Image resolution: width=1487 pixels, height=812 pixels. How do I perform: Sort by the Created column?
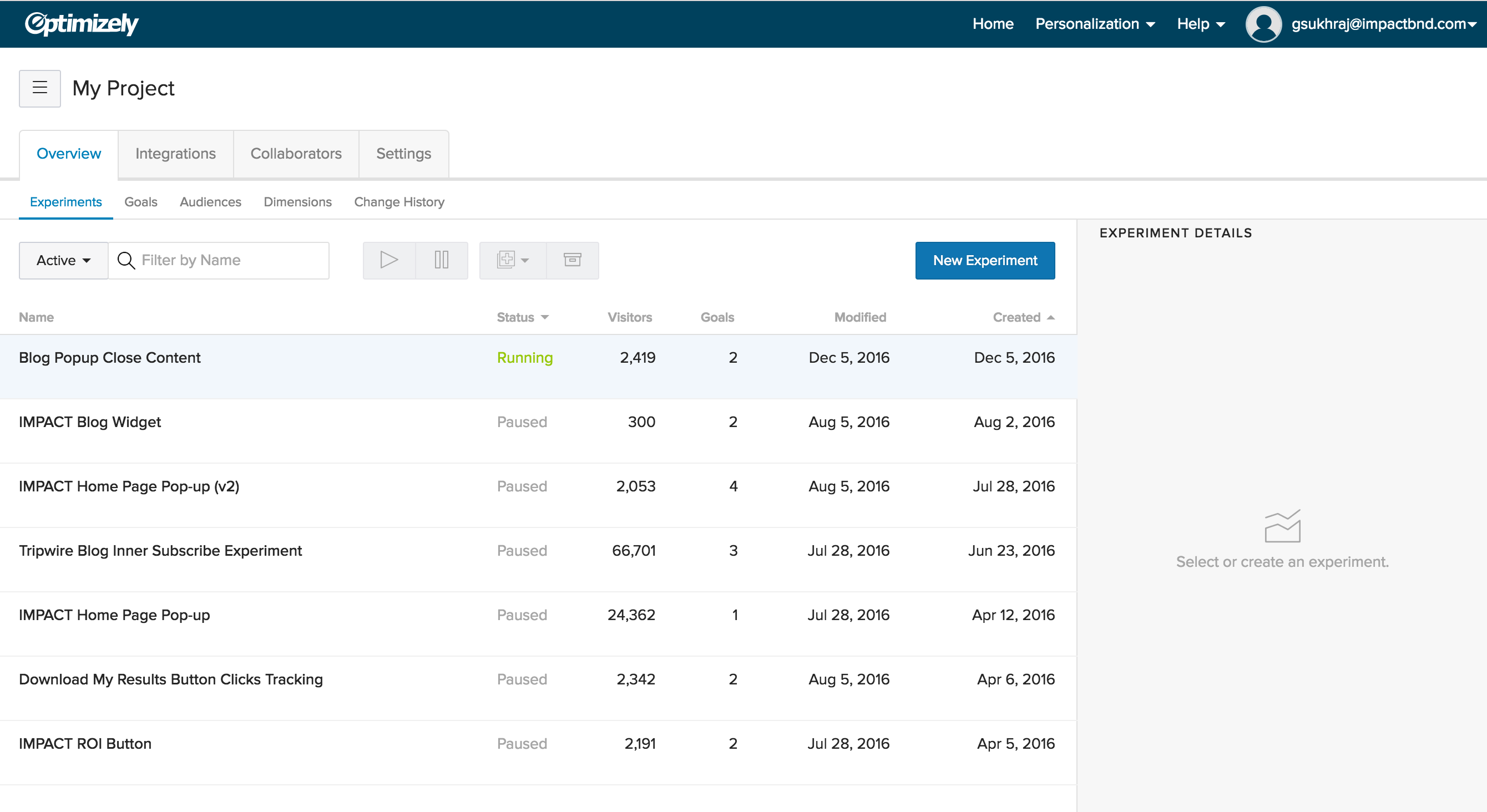point(1024,317)
